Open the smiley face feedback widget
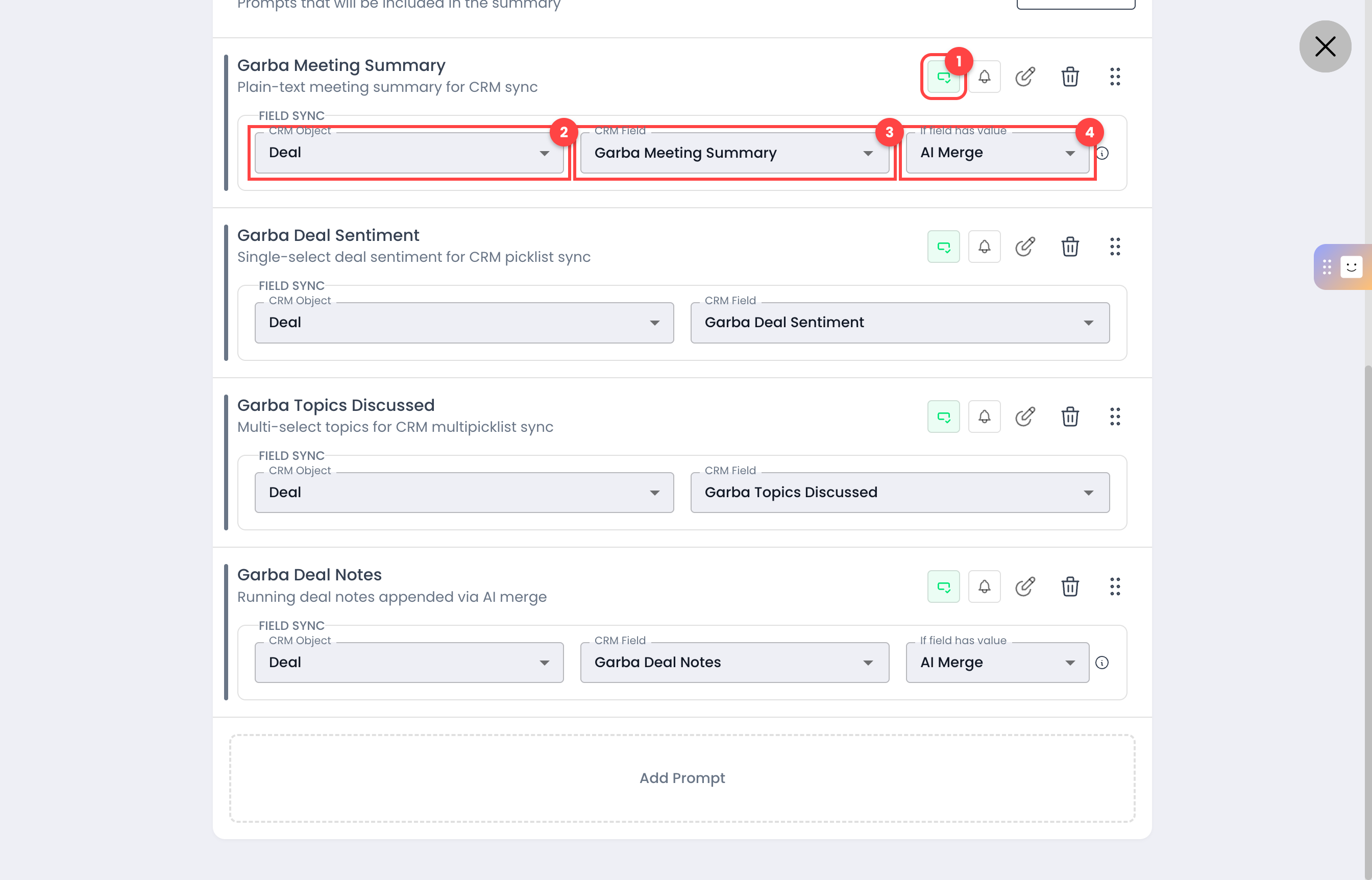The width and height of the screenshot is (1372, 880). (x=1352, y=267)
